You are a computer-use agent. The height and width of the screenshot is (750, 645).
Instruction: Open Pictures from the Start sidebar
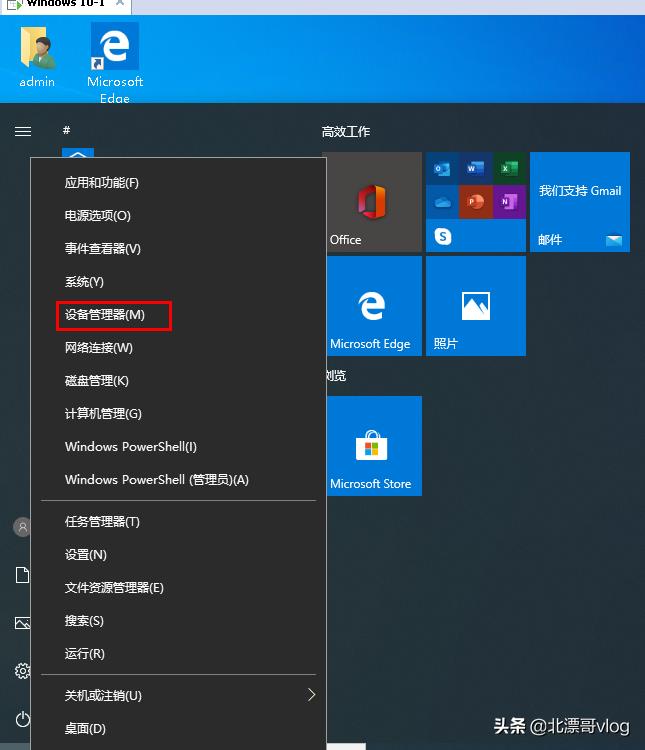22,623
